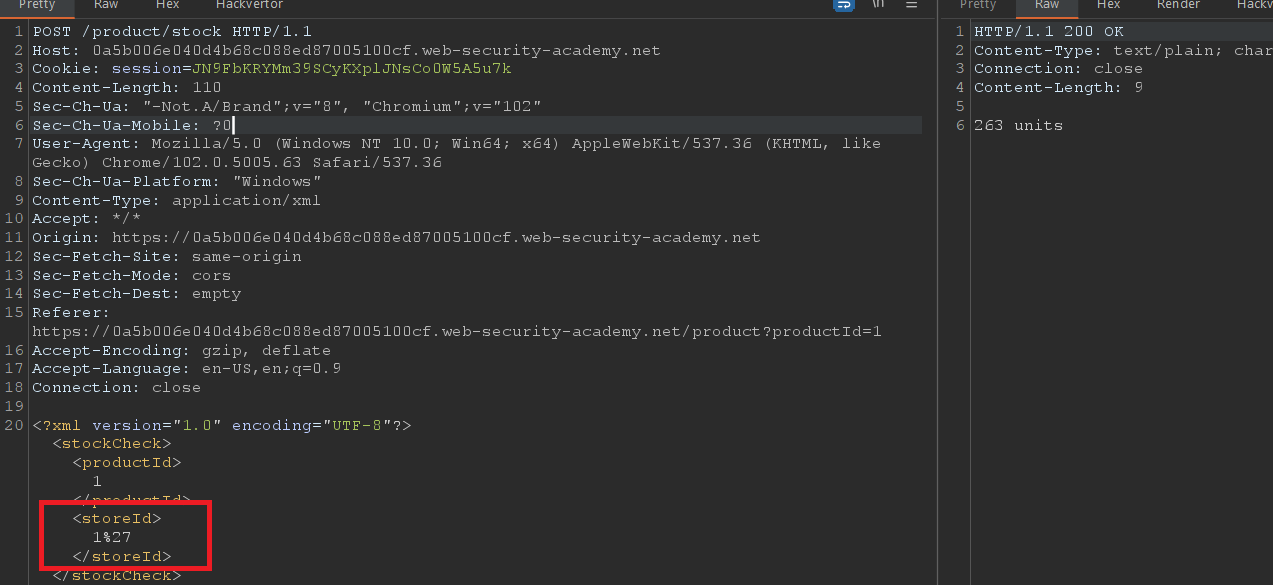Click the Host header line
The height and width of the screenshot is (585, 1273).
tap(346, 50)
